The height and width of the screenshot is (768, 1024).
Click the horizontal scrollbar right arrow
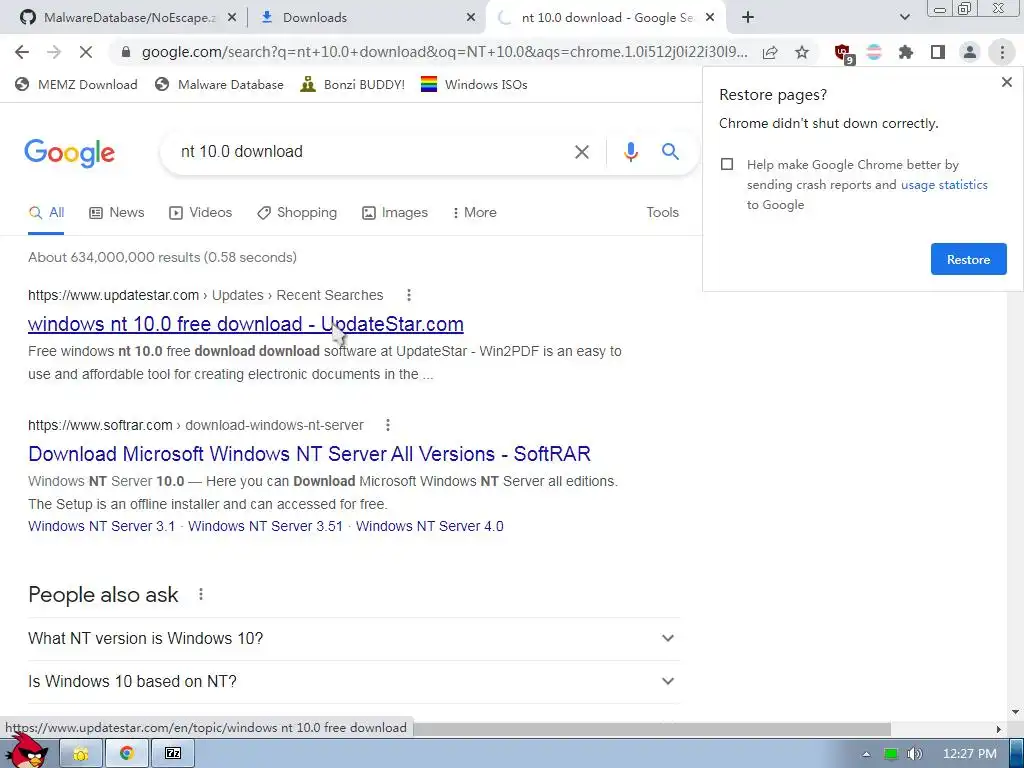click(998, 729)
